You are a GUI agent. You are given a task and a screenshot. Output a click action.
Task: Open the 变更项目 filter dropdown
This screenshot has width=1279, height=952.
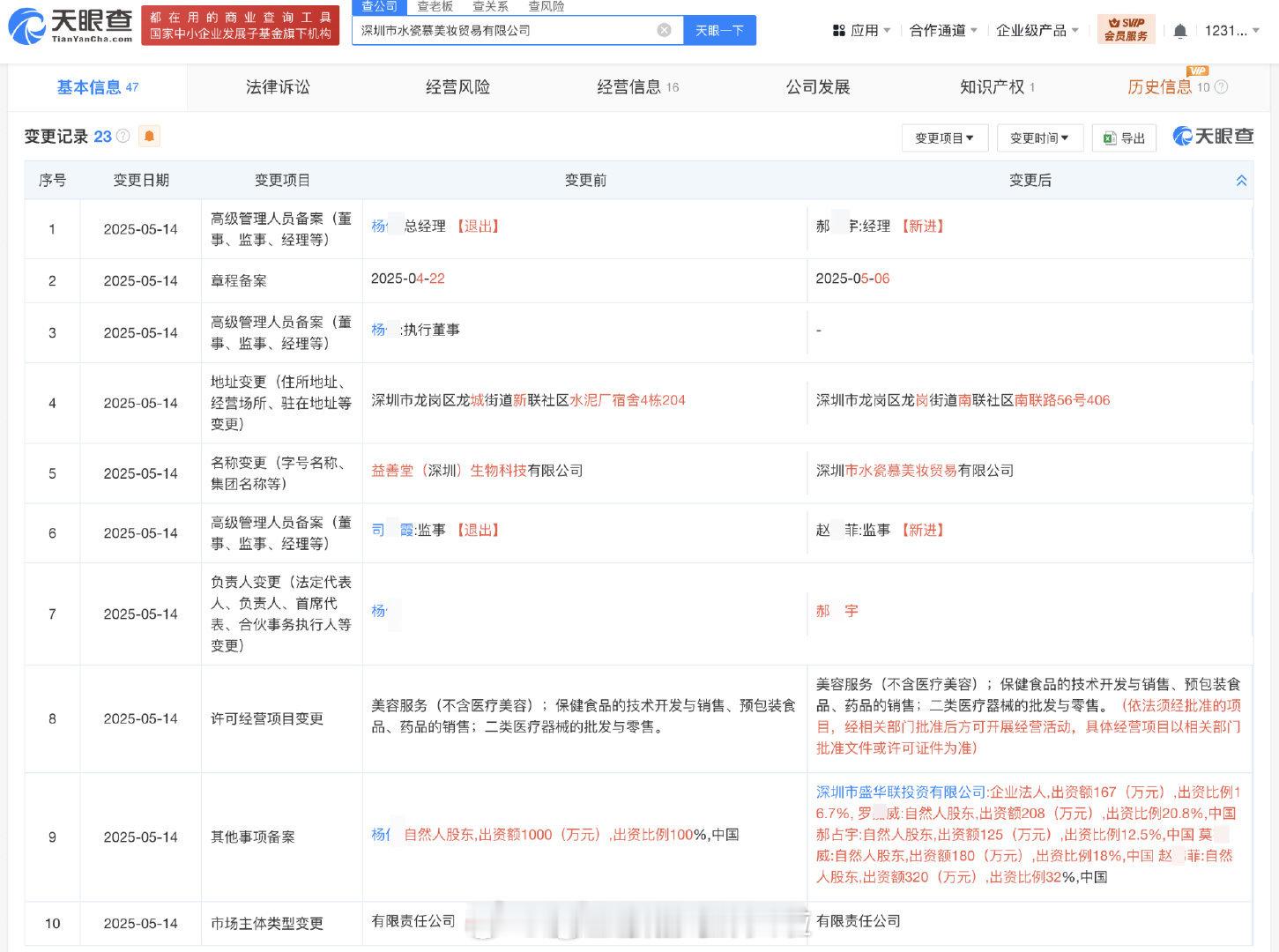click(x=944, y=138)
